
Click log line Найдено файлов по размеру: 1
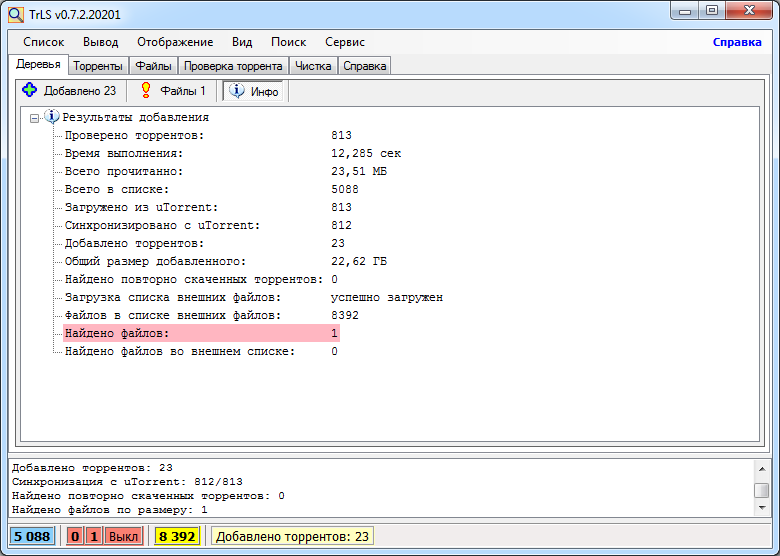[109, 510]
